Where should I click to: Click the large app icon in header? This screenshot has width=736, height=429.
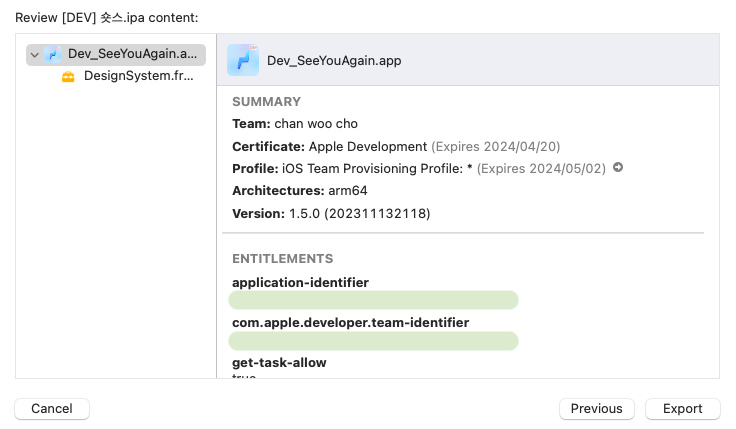[243, 60]
